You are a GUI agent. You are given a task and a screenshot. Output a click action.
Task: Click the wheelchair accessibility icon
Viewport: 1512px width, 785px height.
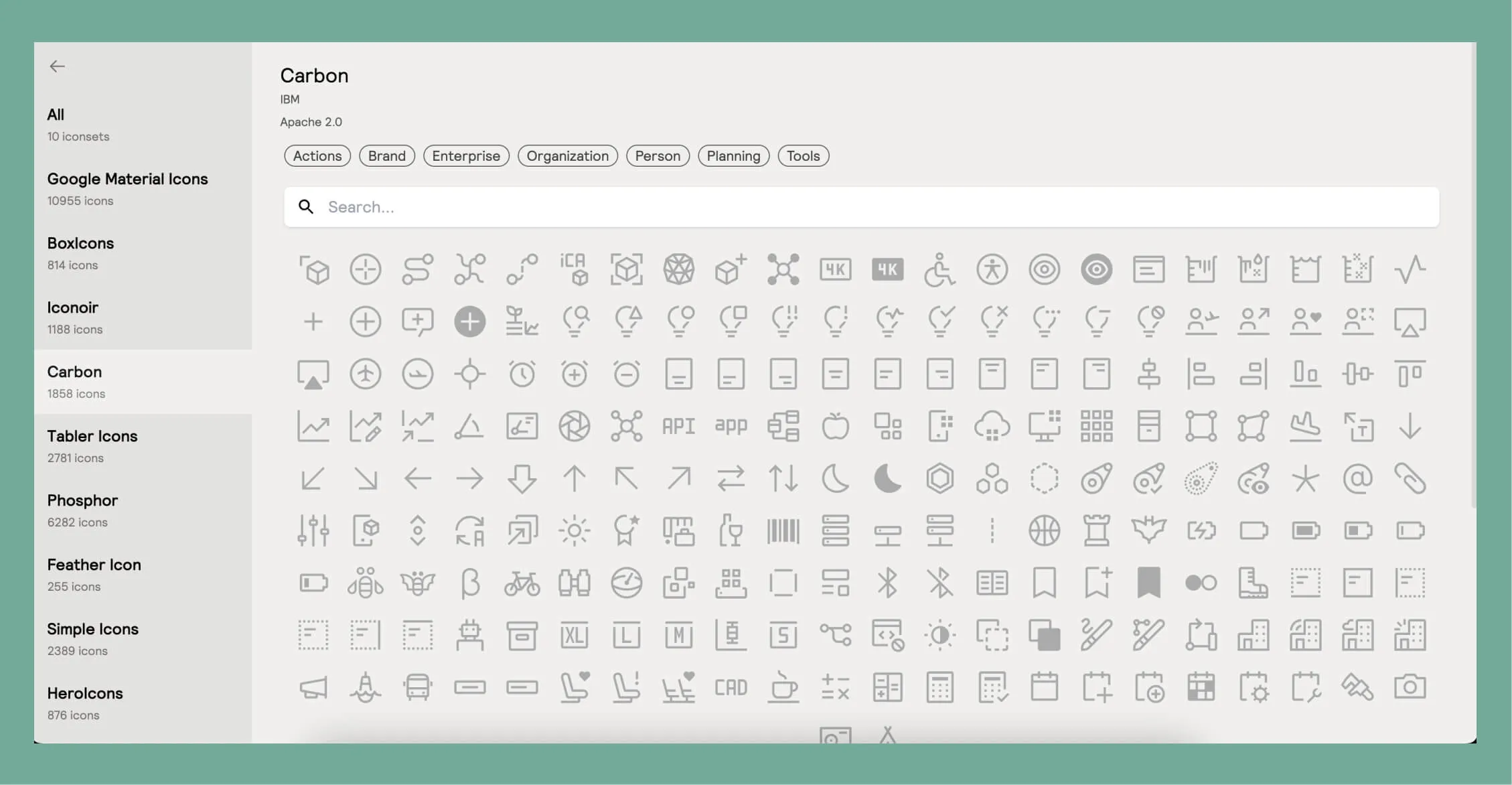click(x=940, y=269)
